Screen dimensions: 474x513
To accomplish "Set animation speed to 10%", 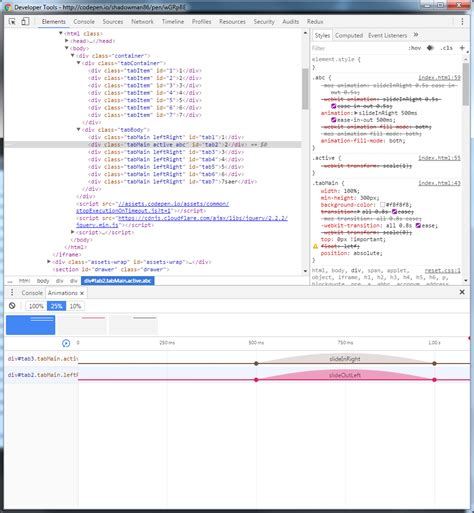I will (75, 306).
